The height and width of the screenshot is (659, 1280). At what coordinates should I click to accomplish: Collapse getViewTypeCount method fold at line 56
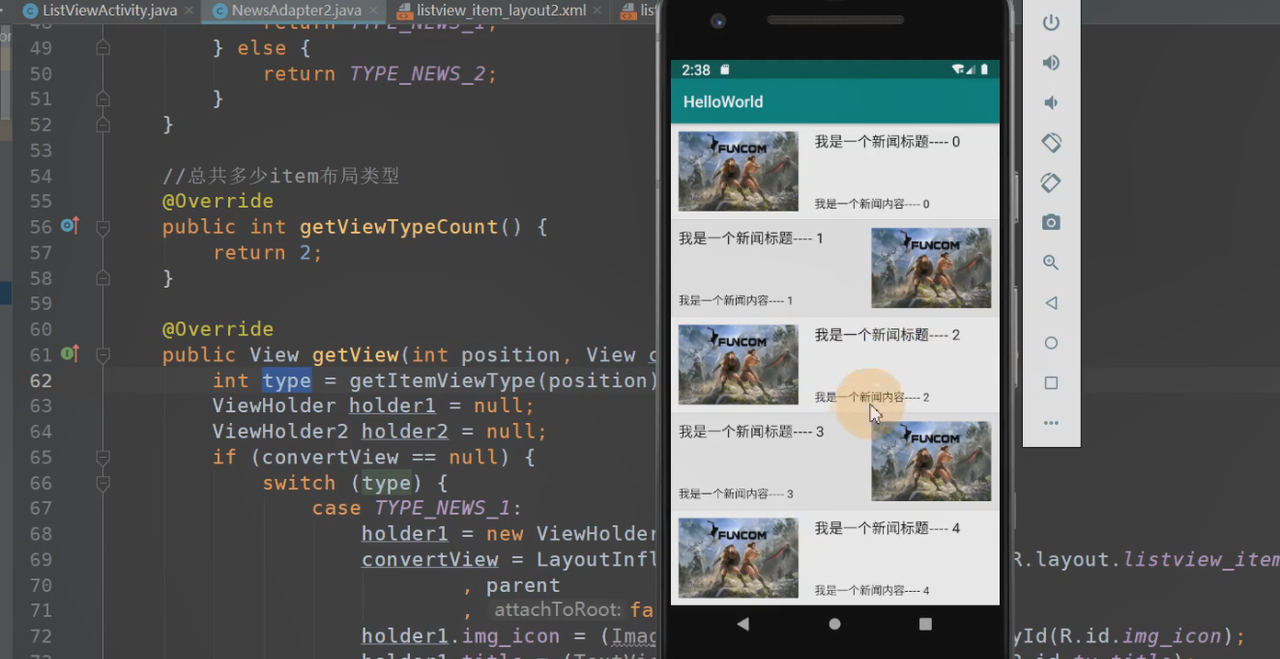click(x=102, y=227)
